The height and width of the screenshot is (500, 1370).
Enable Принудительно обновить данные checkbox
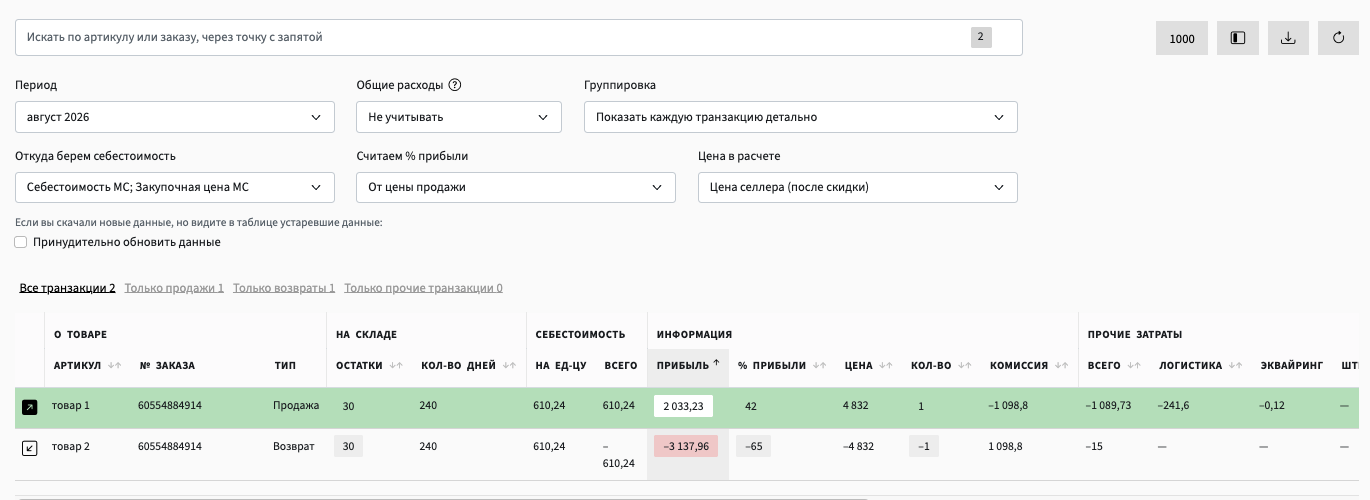click(x=21, y=242)
